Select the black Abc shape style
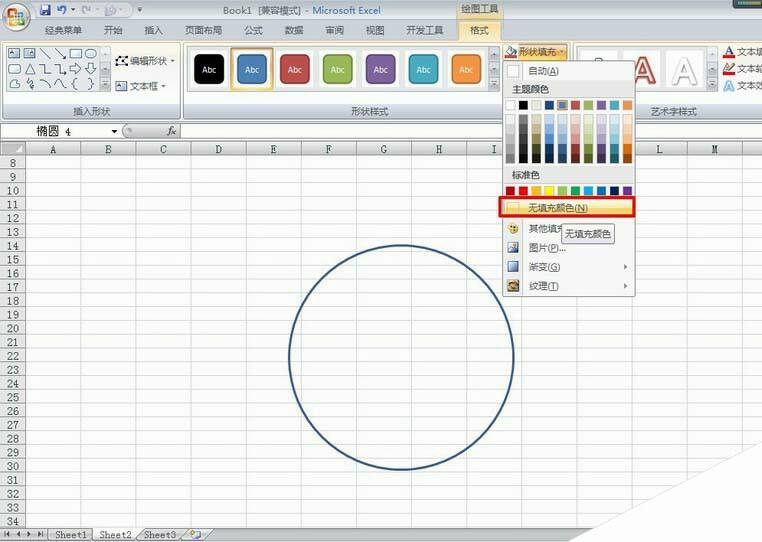Screen dimensions: 762x542 (x=209, y=69)
